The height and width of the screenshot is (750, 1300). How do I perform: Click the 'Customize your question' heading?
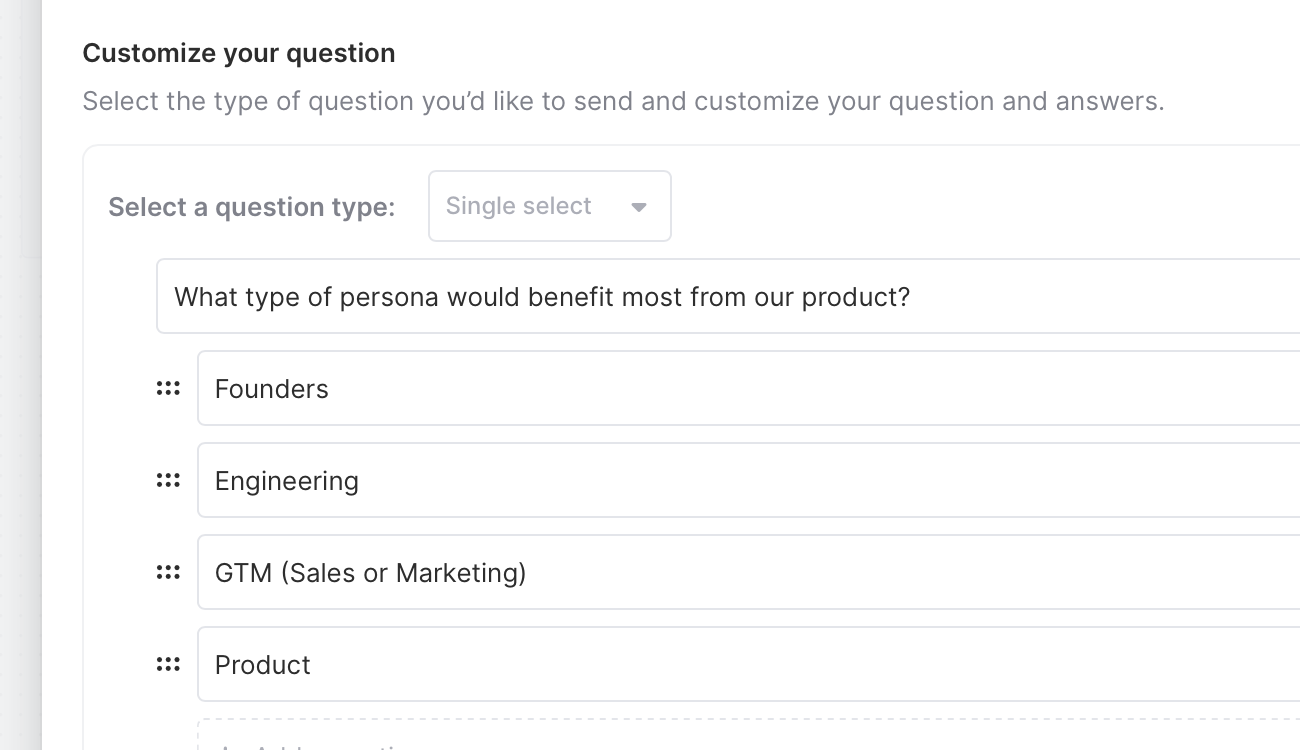pyautogui.click(x=239, y=53)
